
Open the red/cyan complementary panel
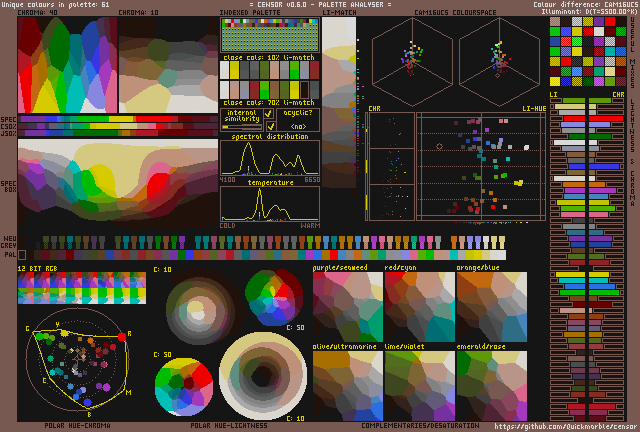(420, 307)
